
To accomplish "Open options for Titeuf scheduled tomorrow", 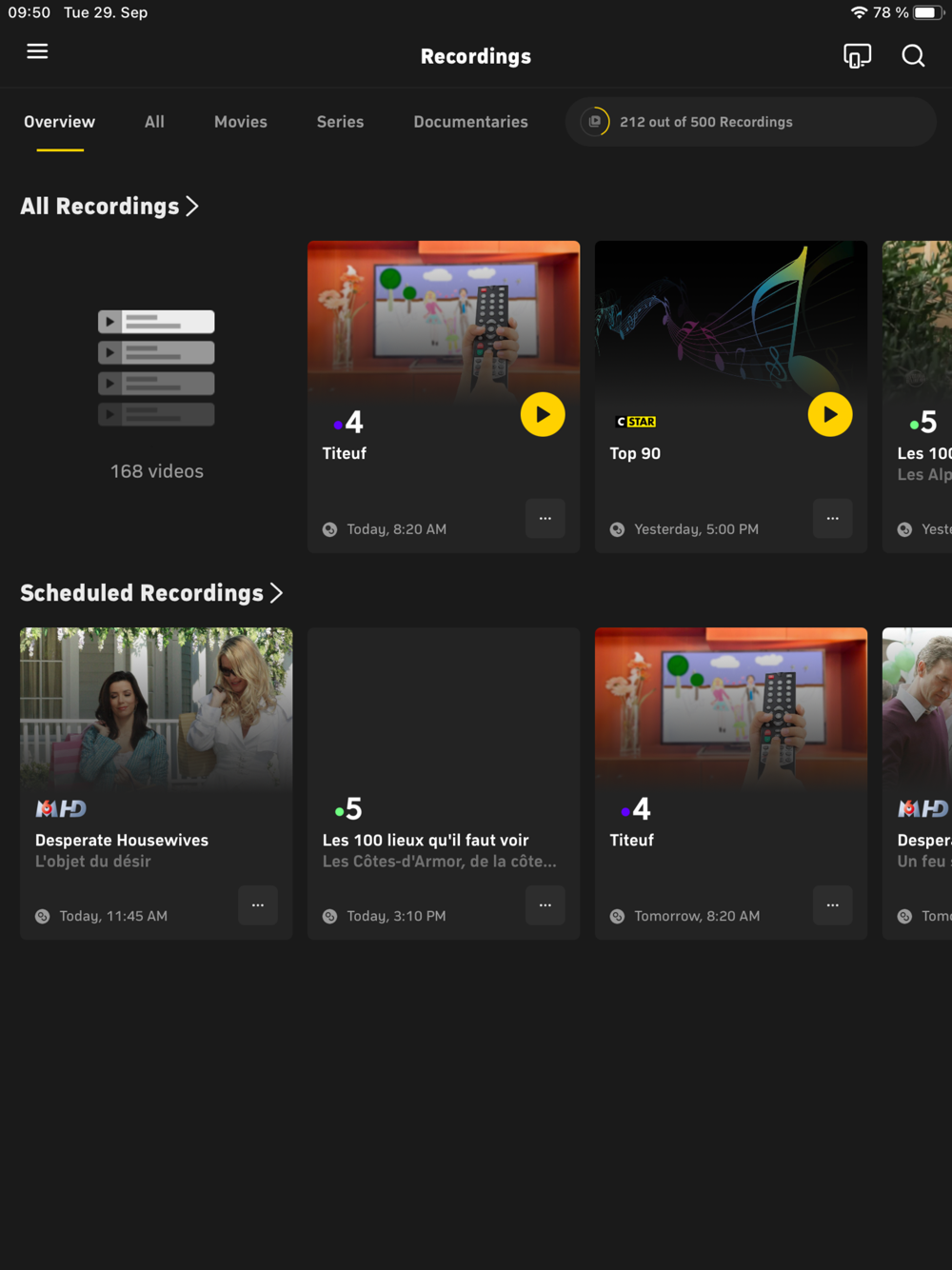I will click(x=833, y=905).
